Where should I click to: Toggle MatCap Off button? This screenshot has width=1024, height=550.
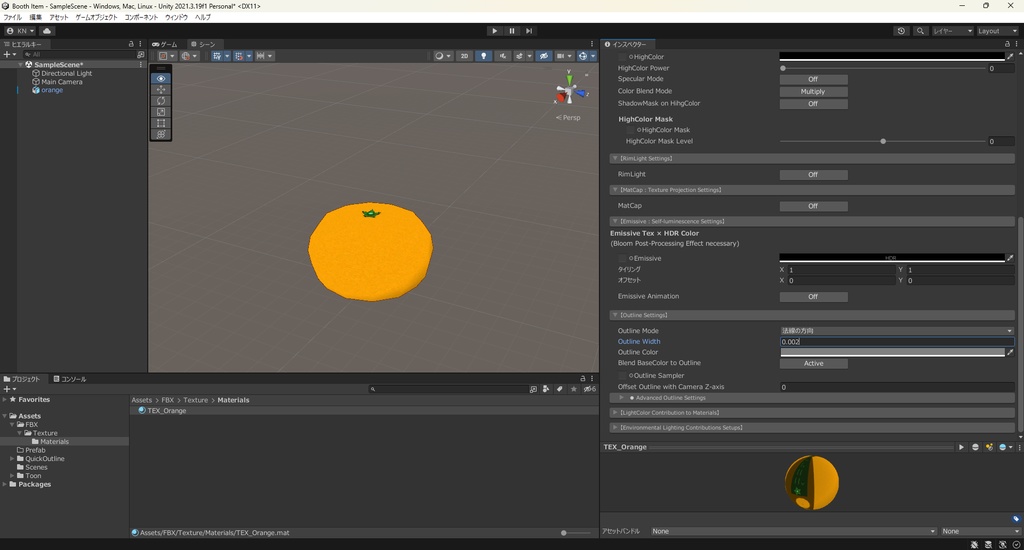pyautogui.click(x=813, y=206)
